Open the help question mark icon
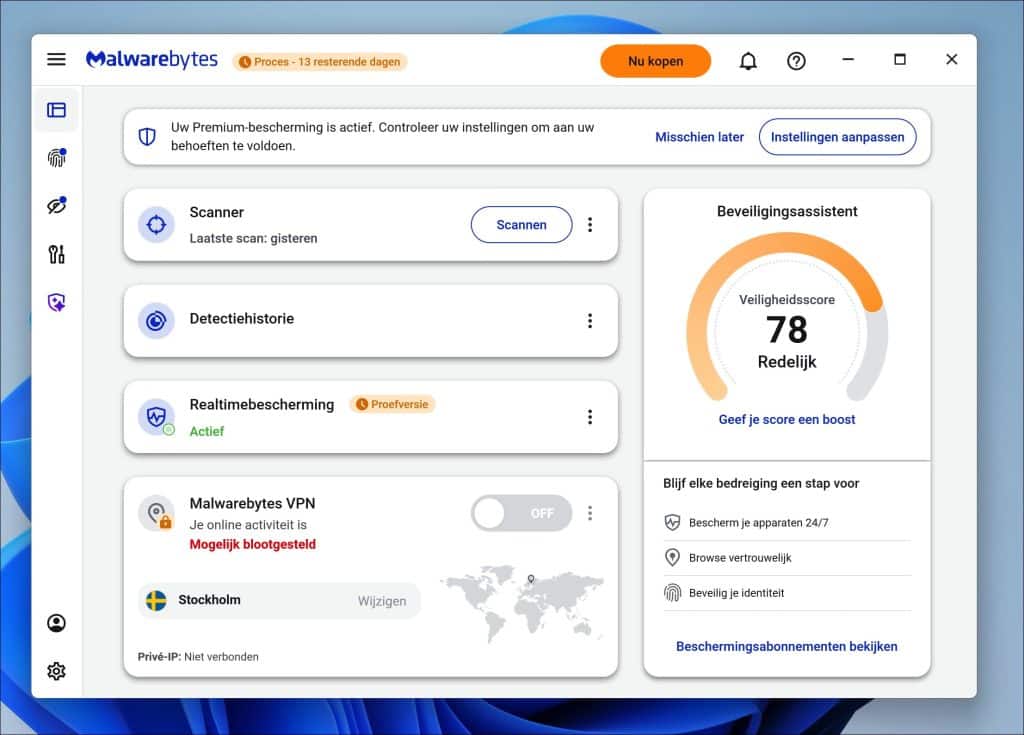1024x735 pixels. click(x=796, y=60)
